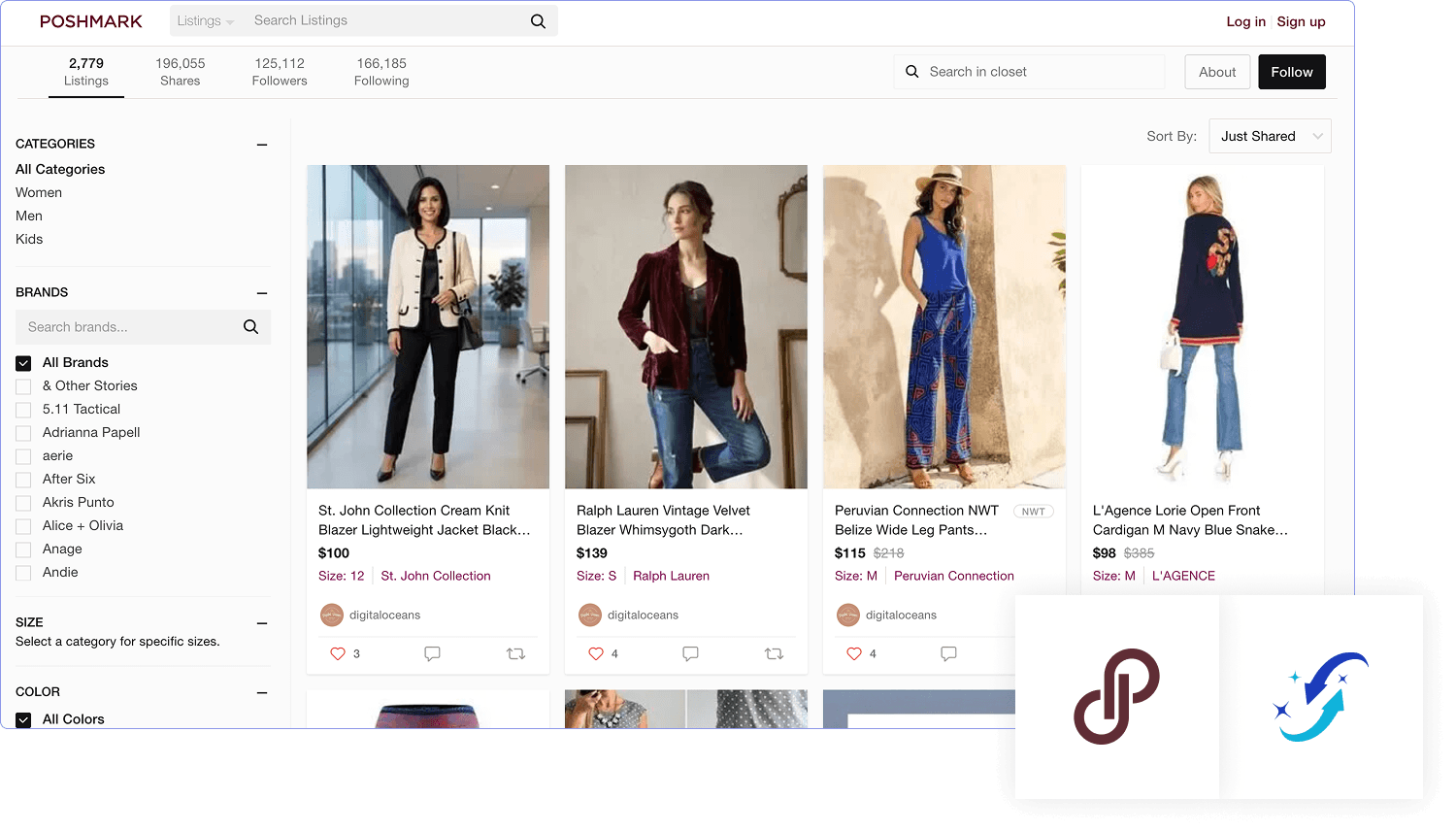Click the Poshmark P logo tile

click(x=1116, y=697)
